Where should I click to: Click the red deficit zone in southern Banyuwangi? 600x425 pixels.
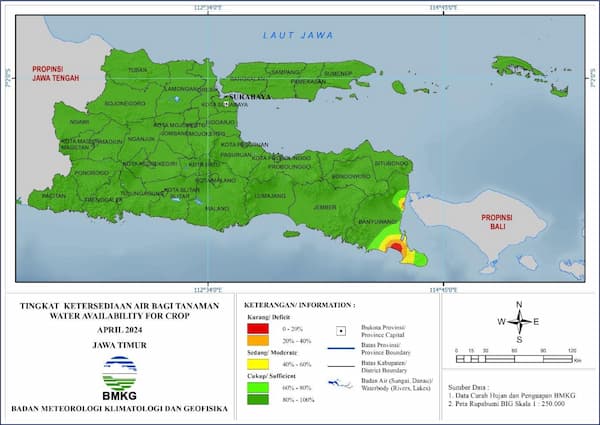(397, 246)
